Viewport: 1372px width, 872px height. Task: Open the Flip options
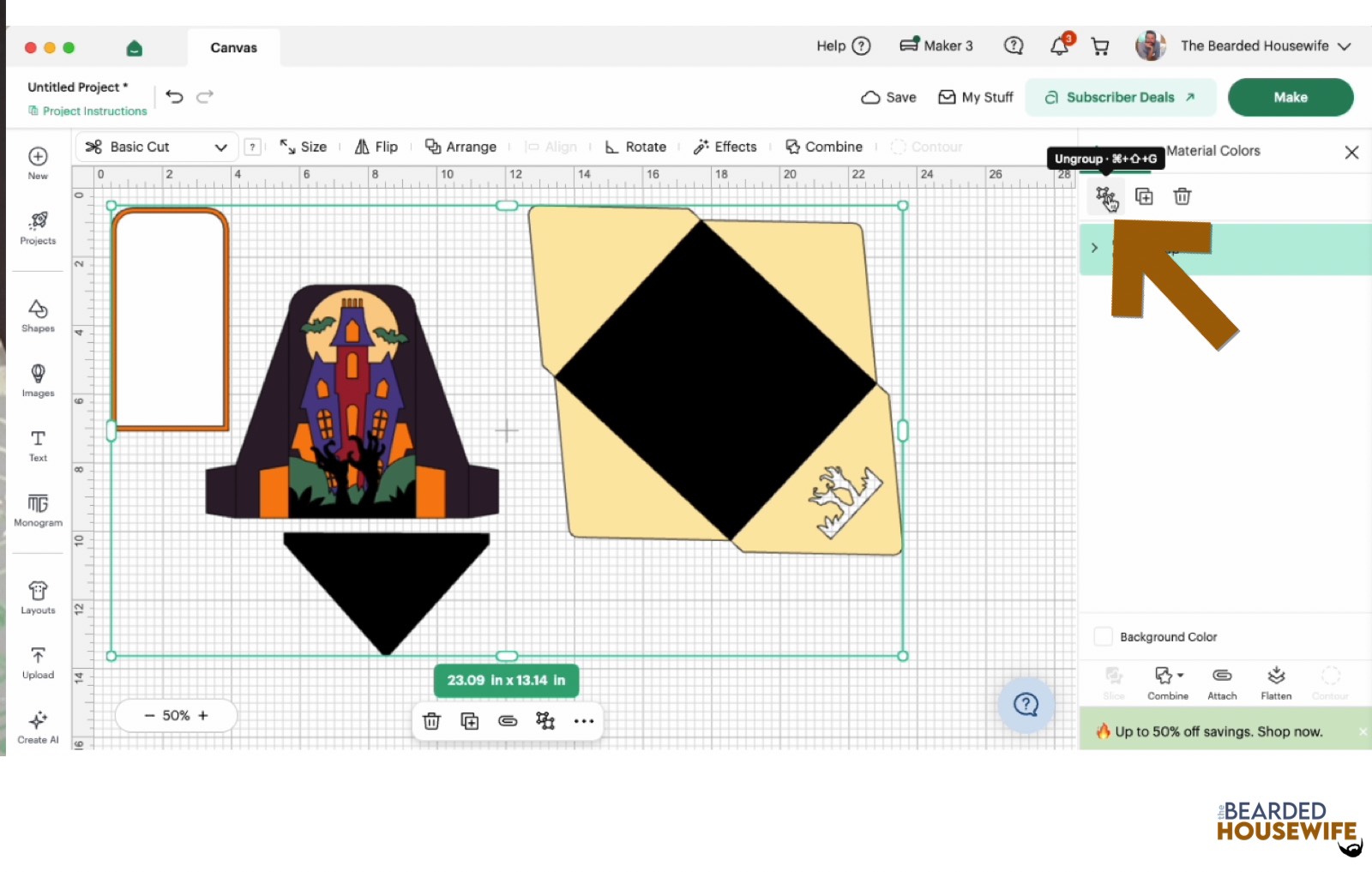point(376,147)
